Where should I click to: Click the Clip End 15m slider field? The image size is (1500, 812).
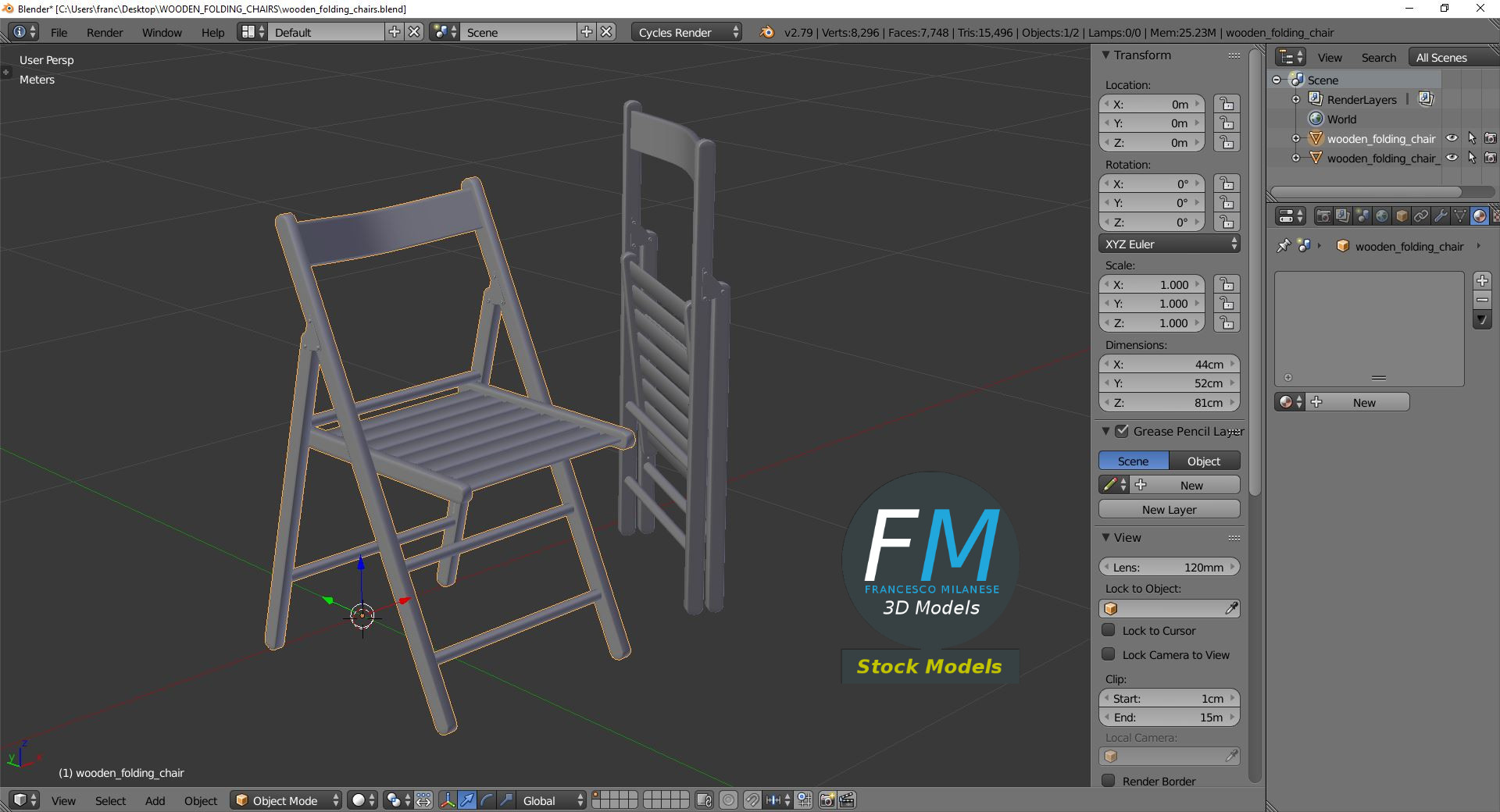(x=1169, y=717)
